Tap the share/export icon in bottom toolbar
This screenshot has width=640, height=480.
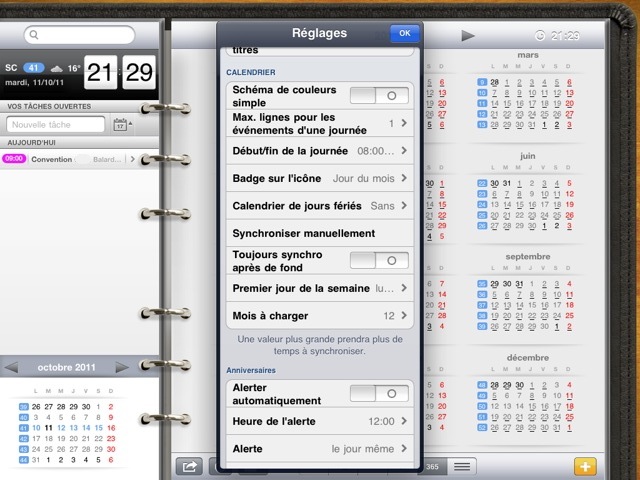point(187,466)
